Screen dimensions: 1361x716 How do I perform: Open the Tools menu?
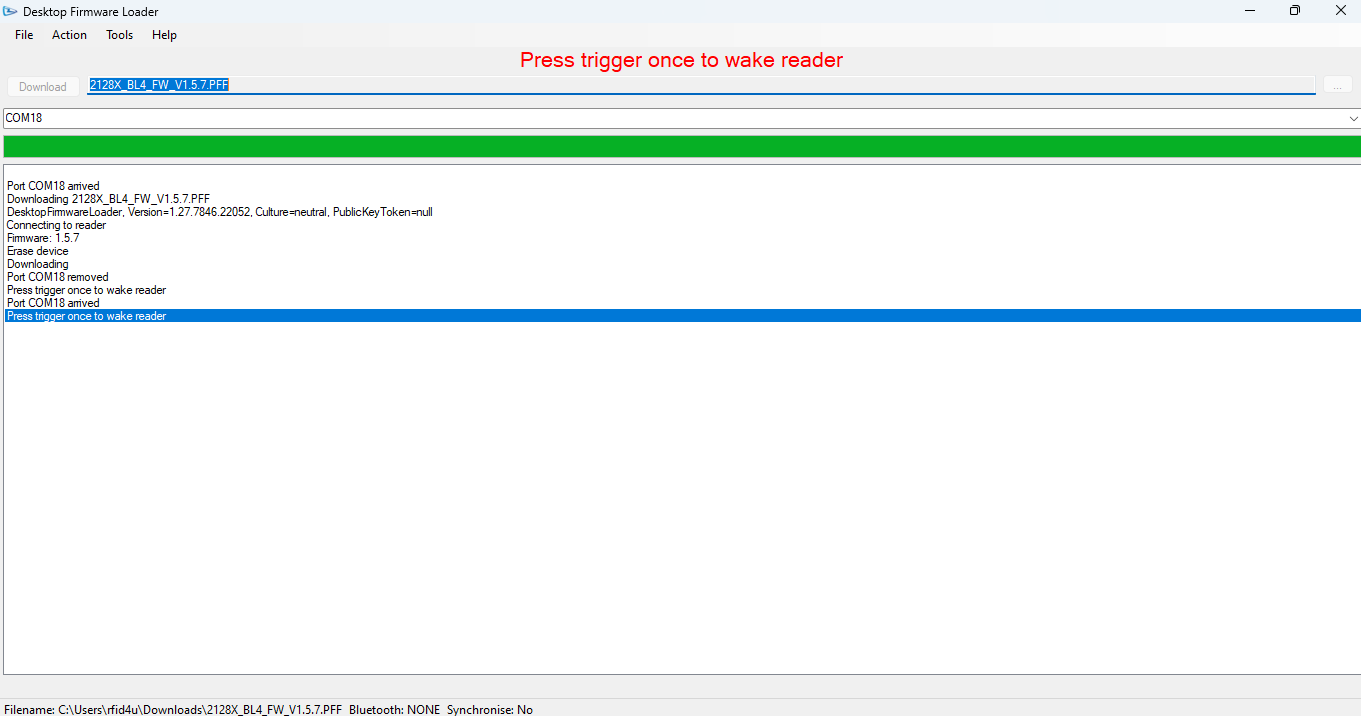click(119, 35)
